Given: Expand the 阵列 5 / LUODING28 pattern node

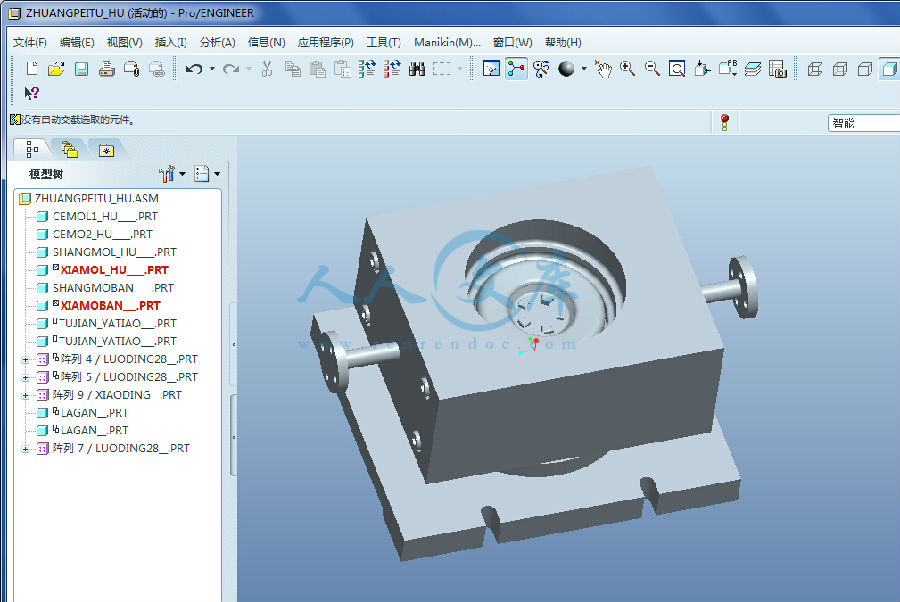Looking at the screenshot, I should [x=25, y=378].
